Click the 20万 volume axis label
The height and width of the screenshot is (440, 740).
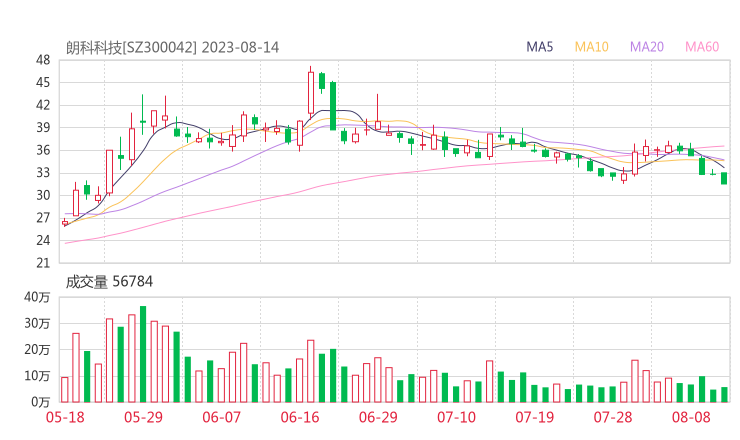(37, 350)
